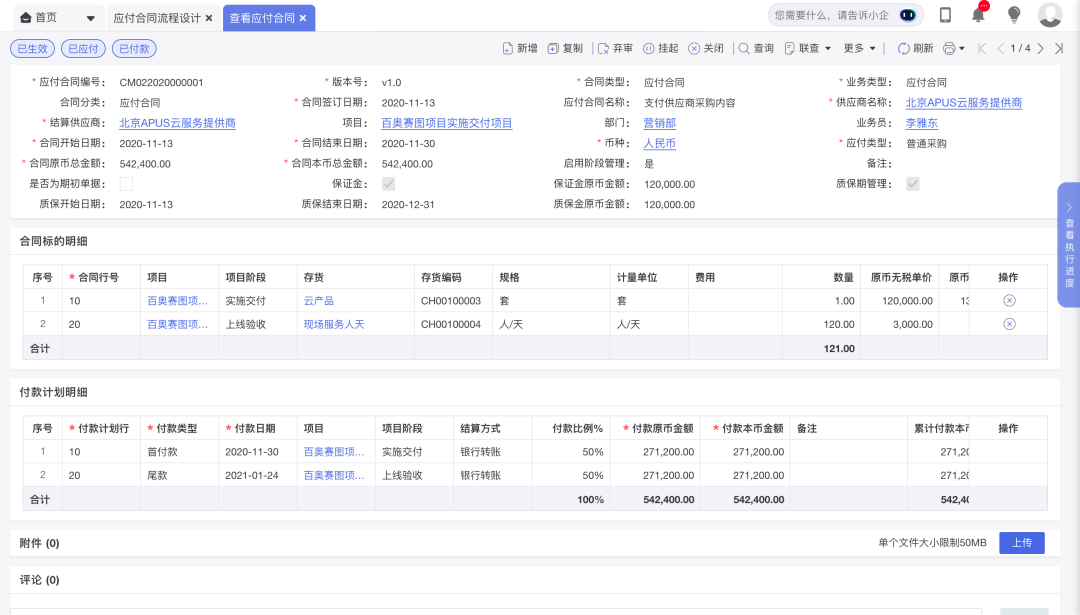Open the 更多 dropdown menu
The image size is (1080, 615).
click(859, 48)
